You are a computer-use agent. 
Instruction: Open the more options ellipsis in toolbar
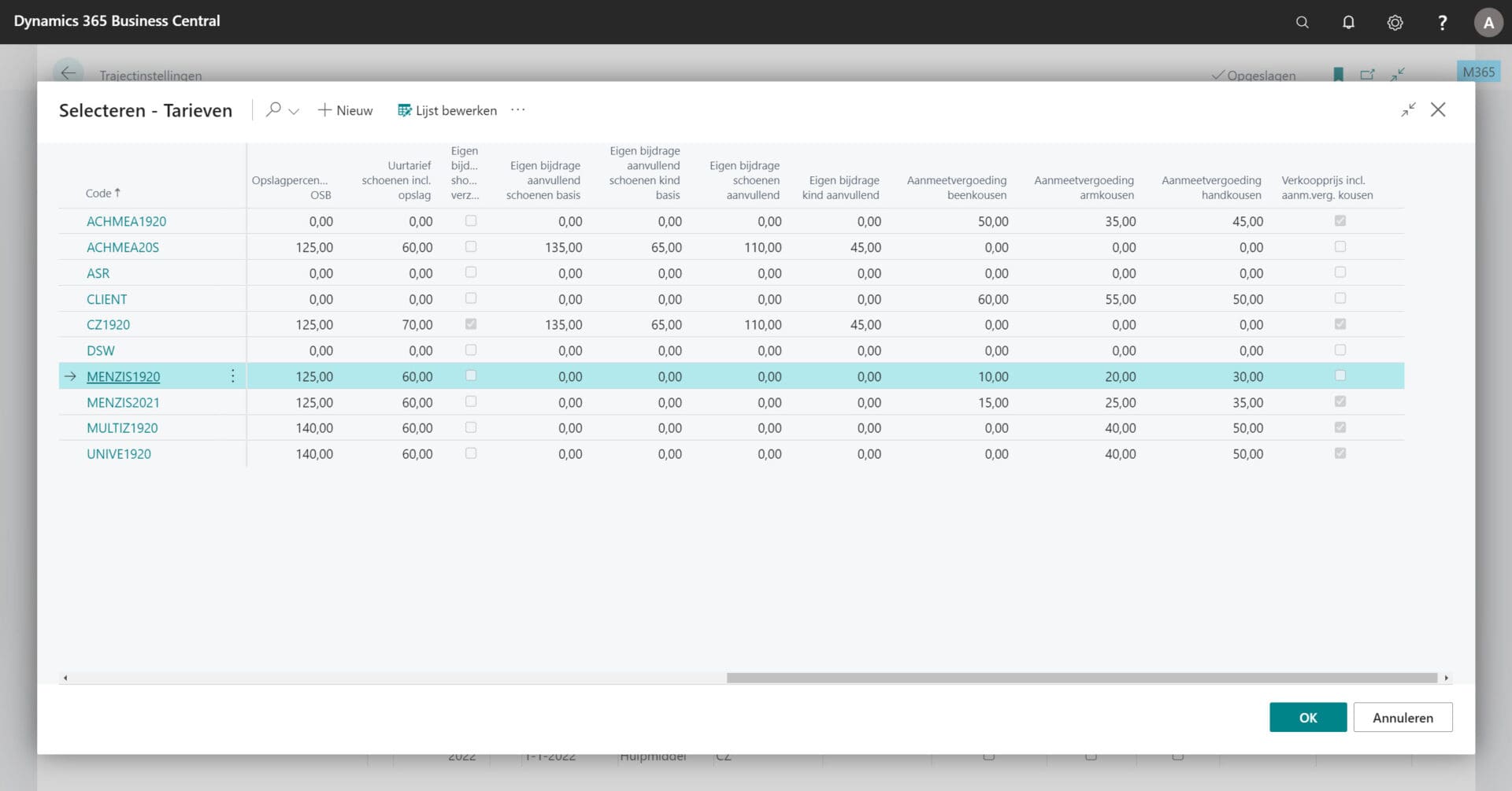[x=517, y=110]
